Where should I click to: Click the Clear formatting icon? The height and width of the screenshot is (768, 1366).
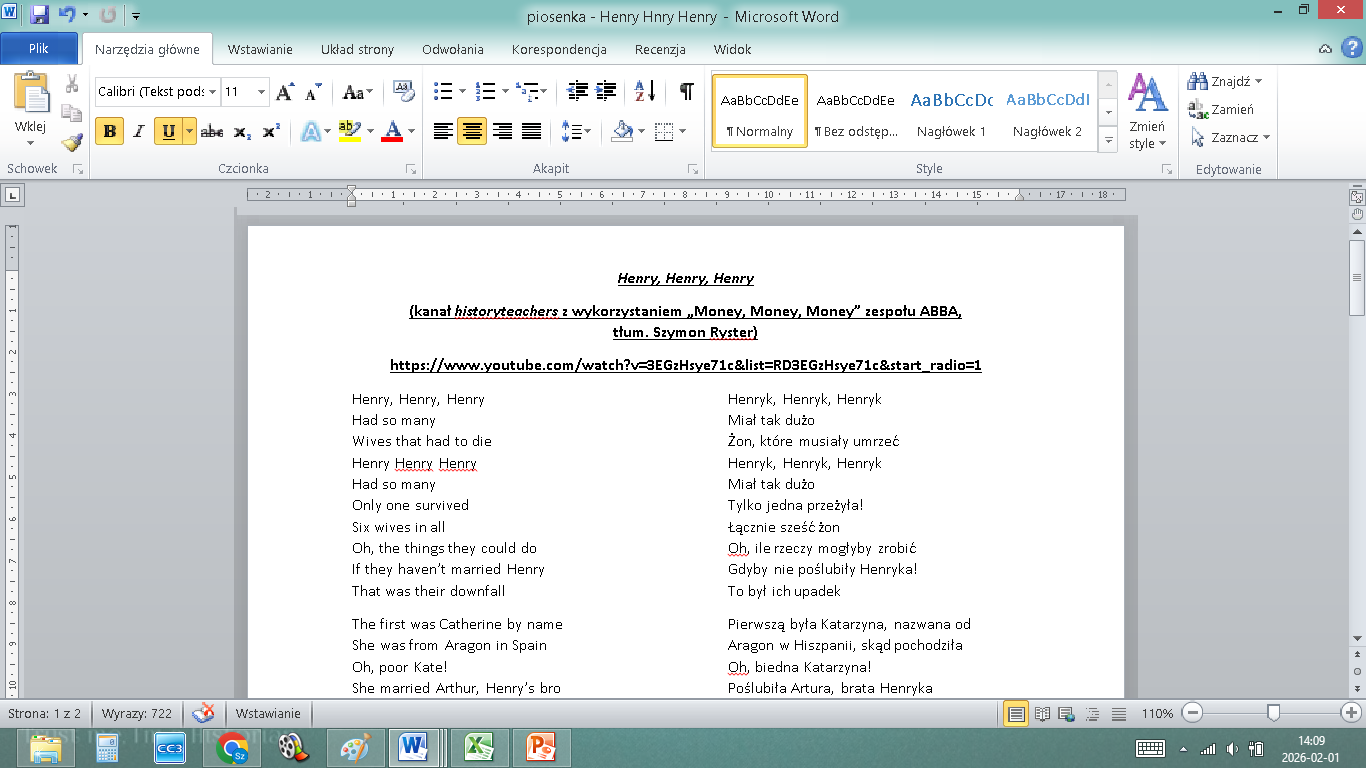pos(403,92)
